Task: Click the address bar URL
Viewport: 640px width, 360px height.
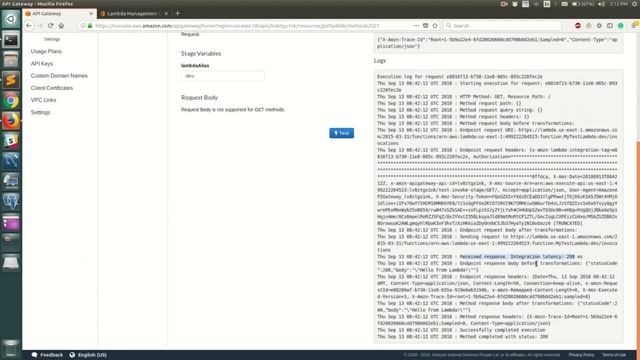Action: 237,26
